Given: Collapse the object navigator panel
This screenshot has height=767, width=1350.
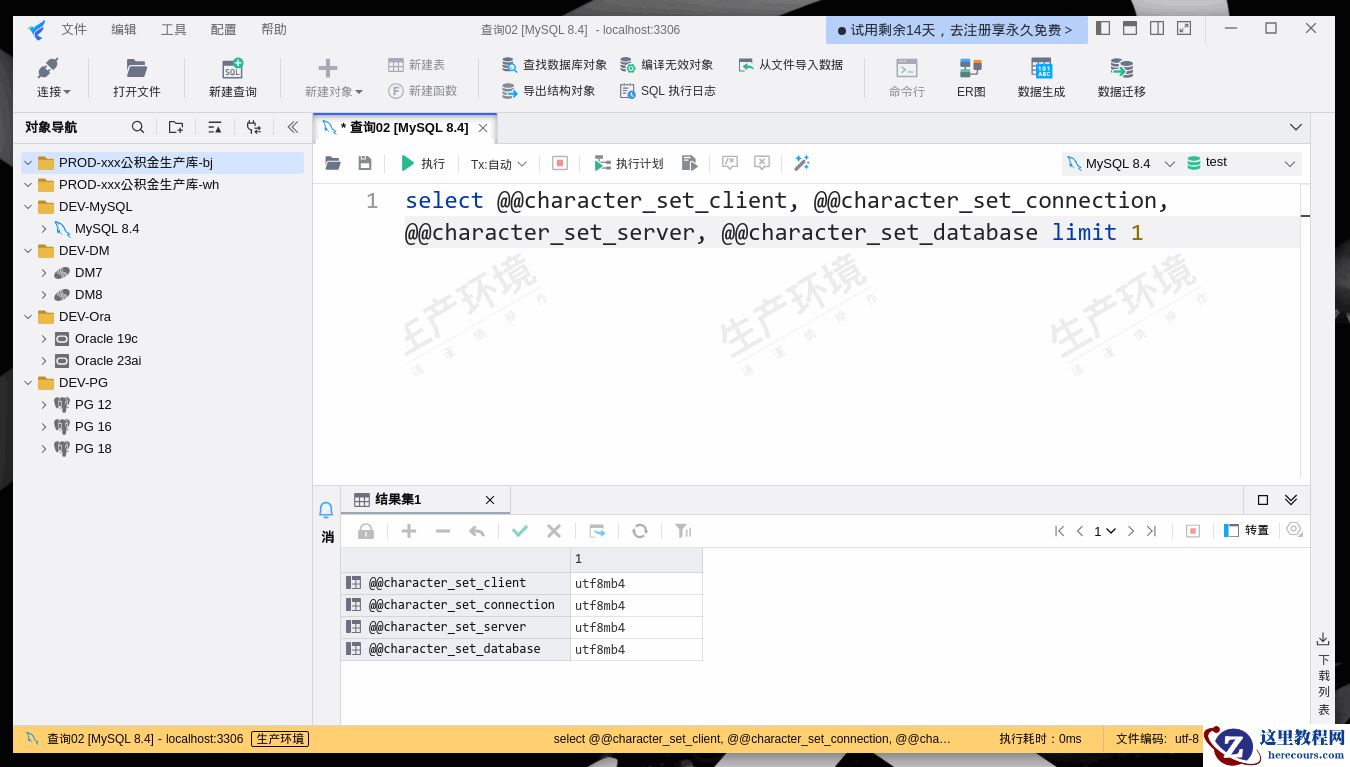Looking at the screenshot, I should coord(292,127).
